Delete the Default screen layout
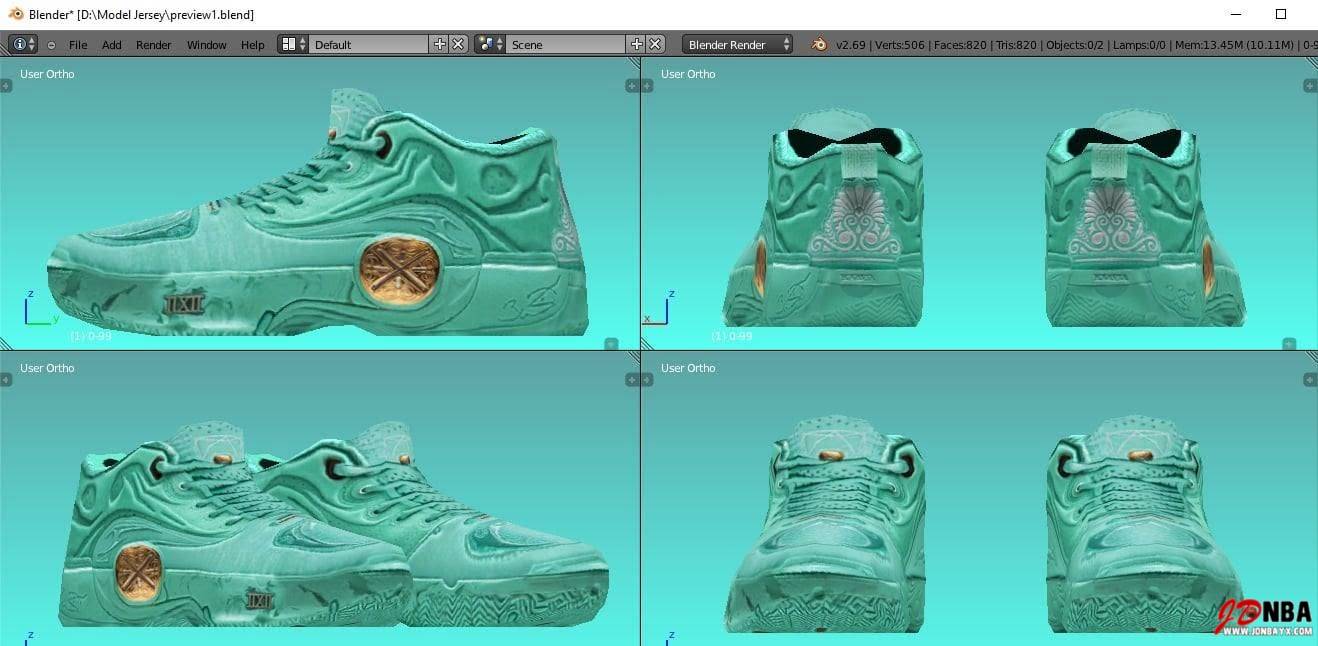This screenshot has height=646, width=1318. pos(458,44)
